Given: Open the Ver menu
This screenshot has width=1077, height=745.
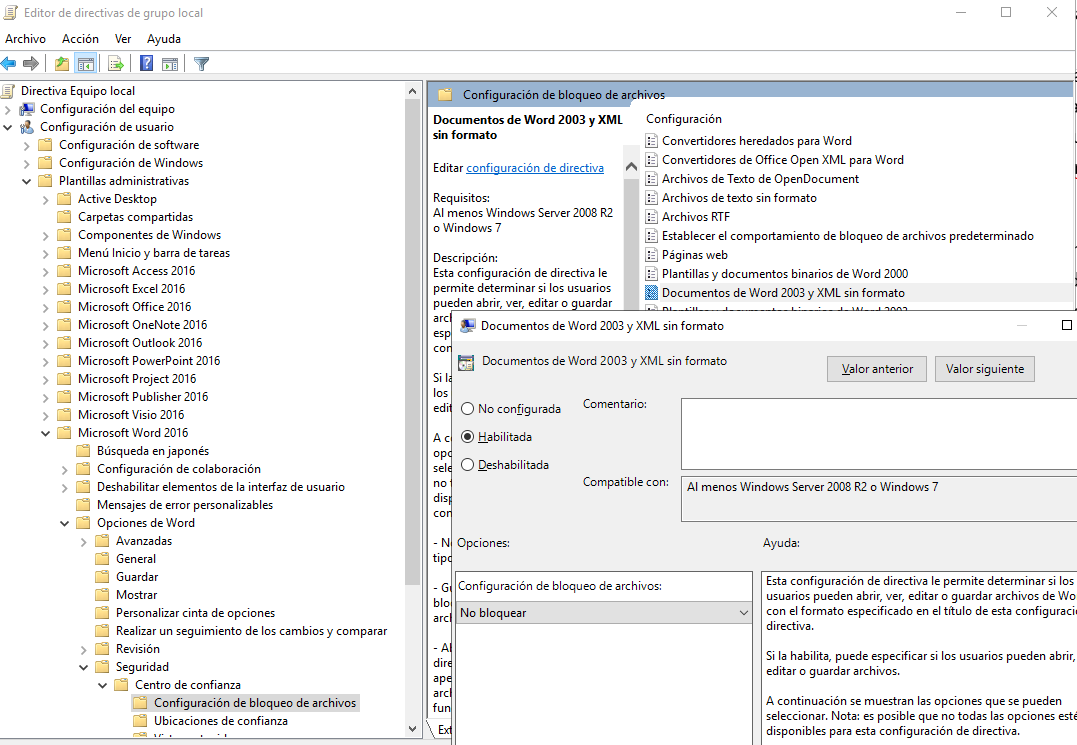Looking at the screenshot, I should pos(123,39).
